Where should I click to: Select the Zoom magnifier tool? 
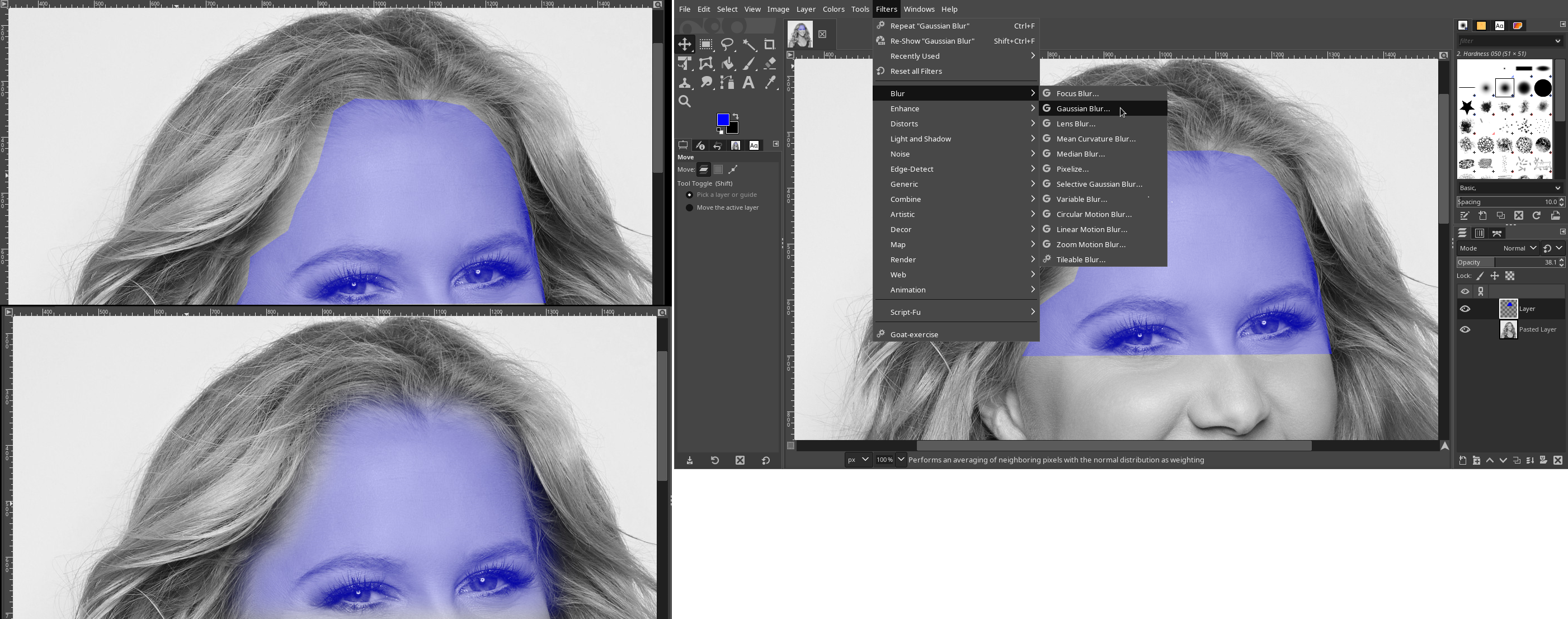pyautogui.click(x=685, y=102)
